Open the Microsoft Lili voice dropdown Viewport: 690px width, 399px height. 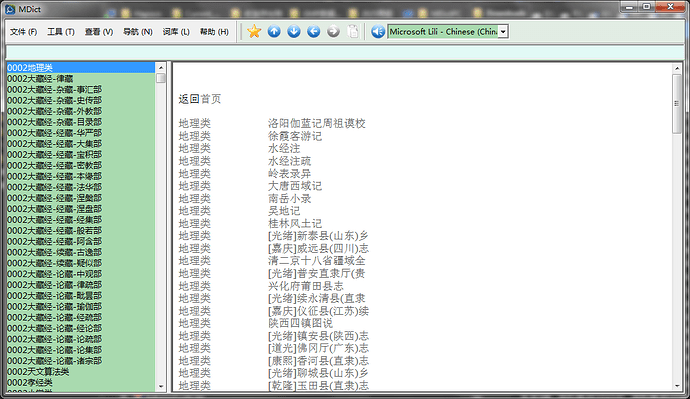[x=448, y=32]
